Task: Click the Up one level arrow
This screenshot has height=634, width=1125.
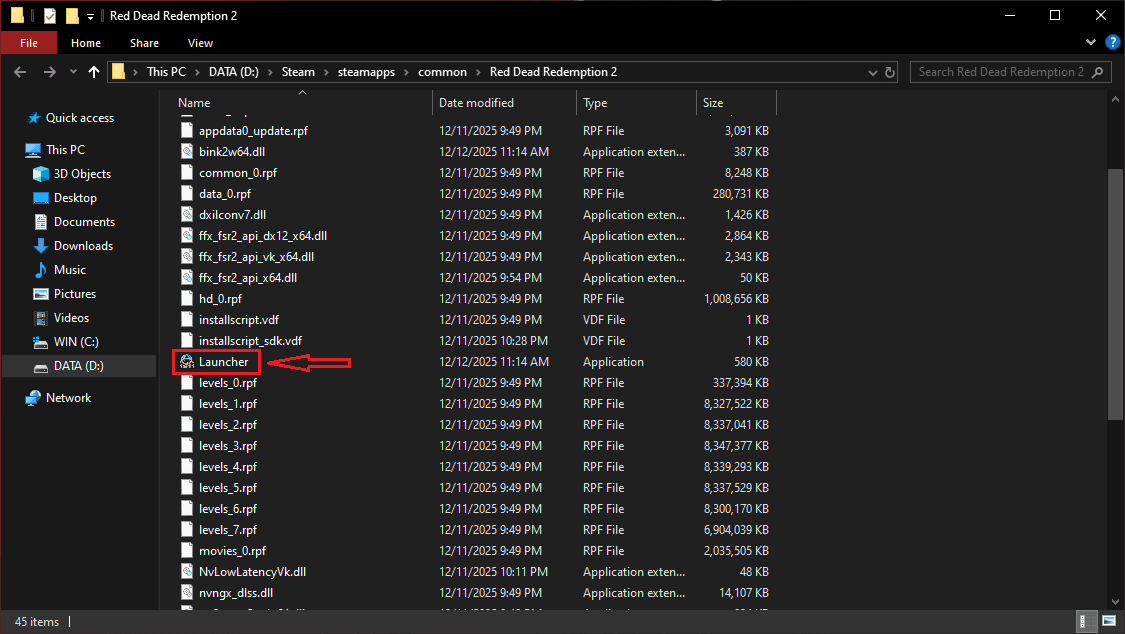Action: [x=94, y=72]
